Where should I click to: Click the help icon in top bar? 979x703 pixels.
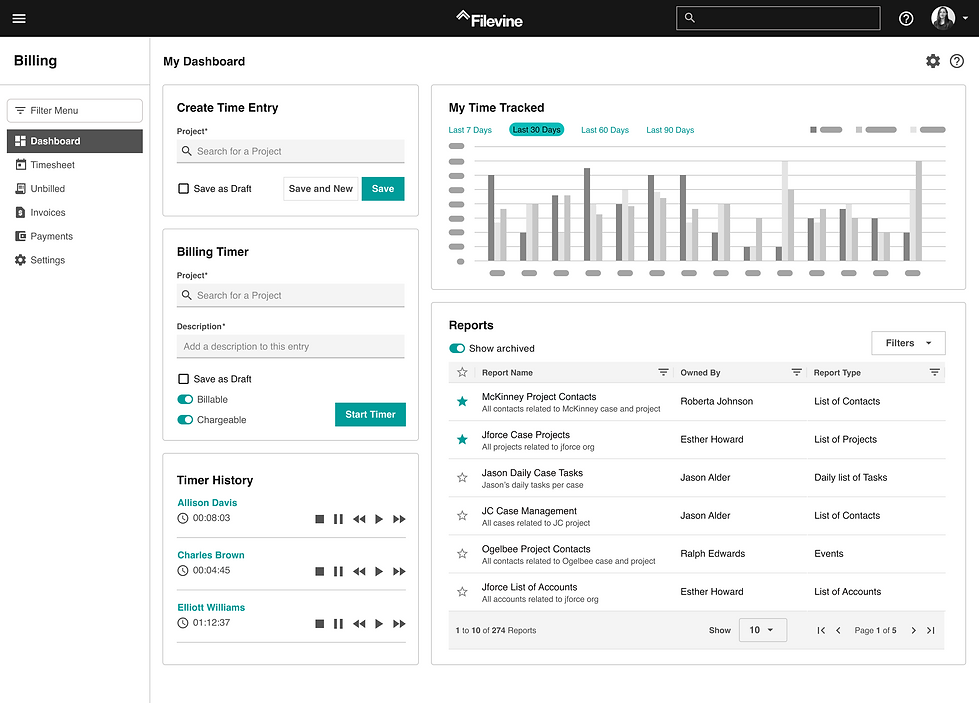coord(905,19)
